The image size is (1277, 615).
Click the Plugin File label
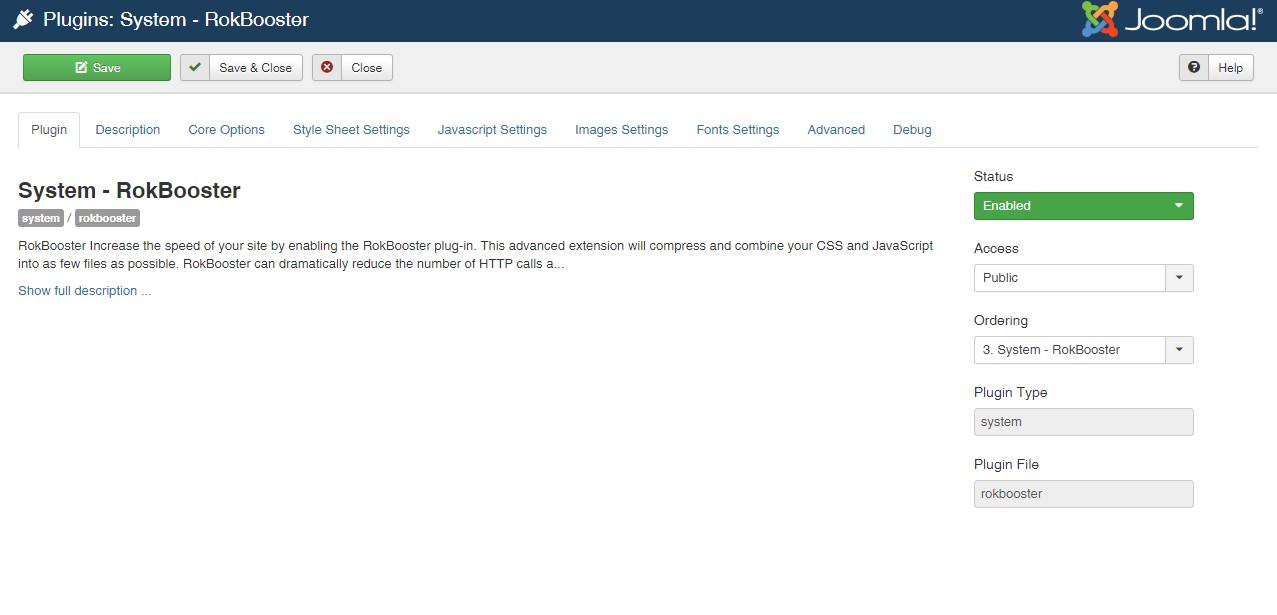pos(1006,464)
